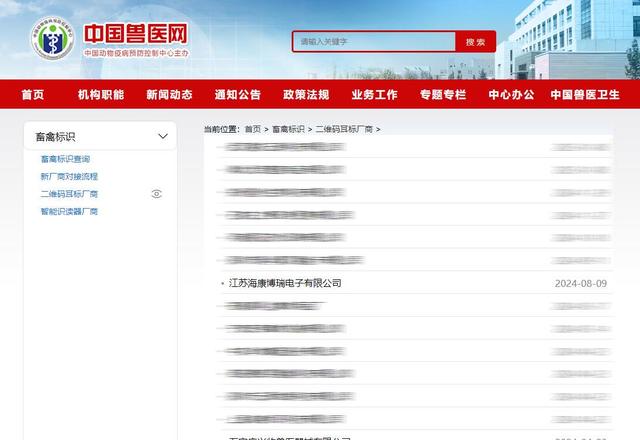
Task: Go to 畜禽标识 in the breadcrumb
Action: coord(288,129)
